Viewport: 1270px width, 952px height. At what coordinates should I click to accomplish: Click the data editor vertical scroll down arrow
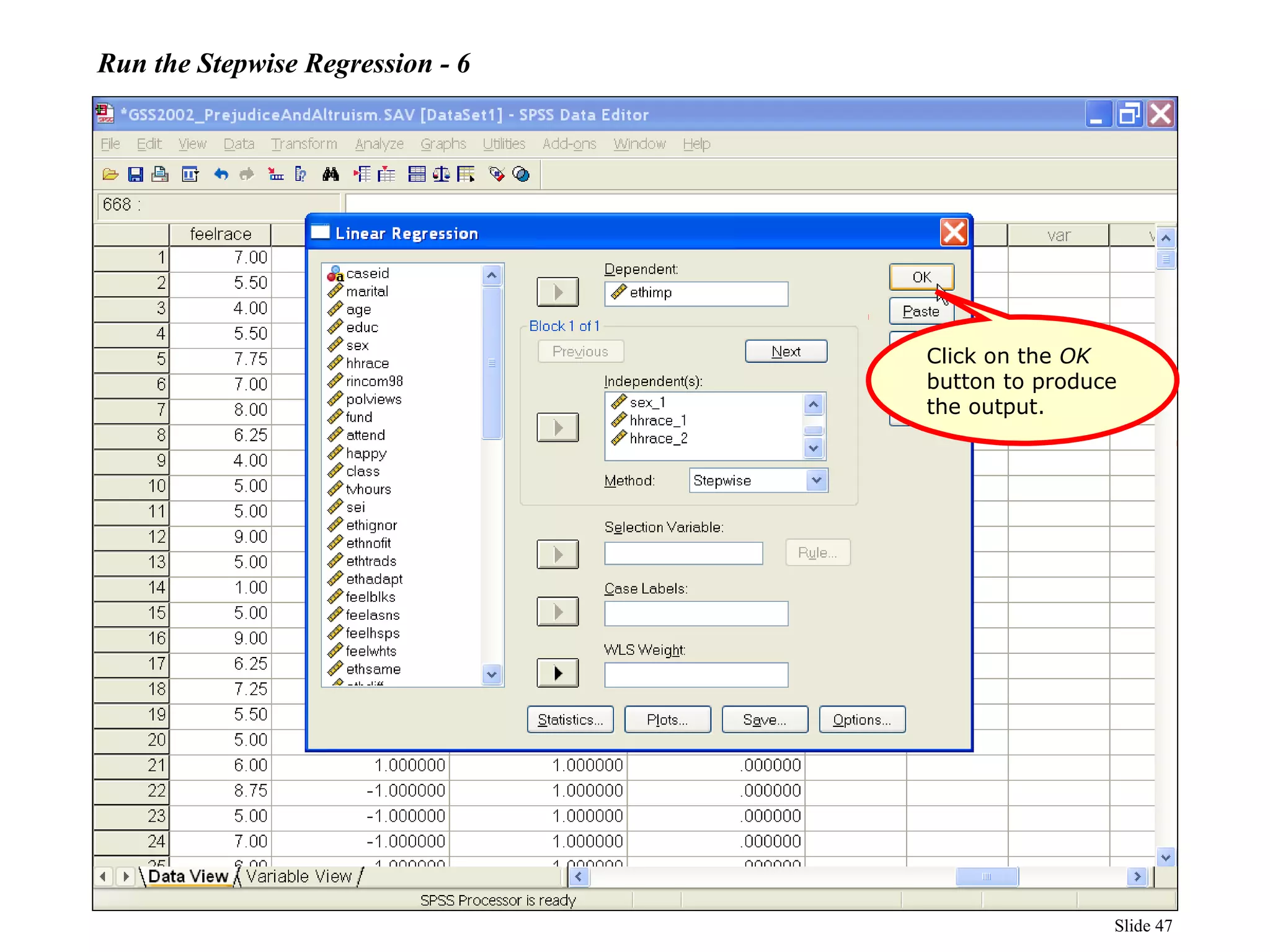point(1166,858)
